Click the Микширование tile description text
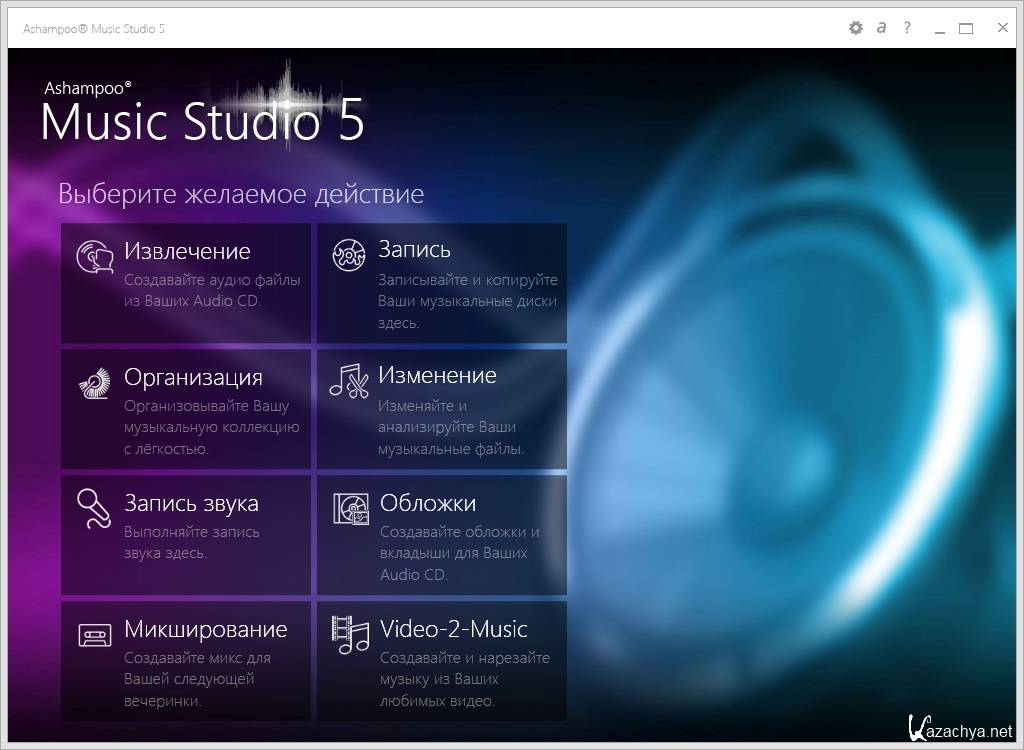 pyautogui.click(x=197, y=679)
